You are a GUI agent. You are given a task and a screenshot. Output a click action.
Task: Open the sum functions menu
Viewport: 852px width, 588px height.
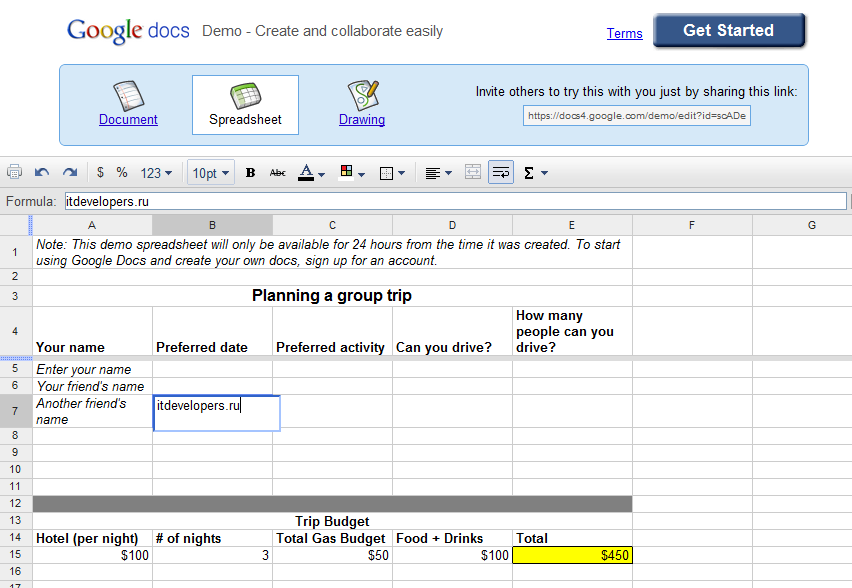pyautogui.click(x=535, y=173)
